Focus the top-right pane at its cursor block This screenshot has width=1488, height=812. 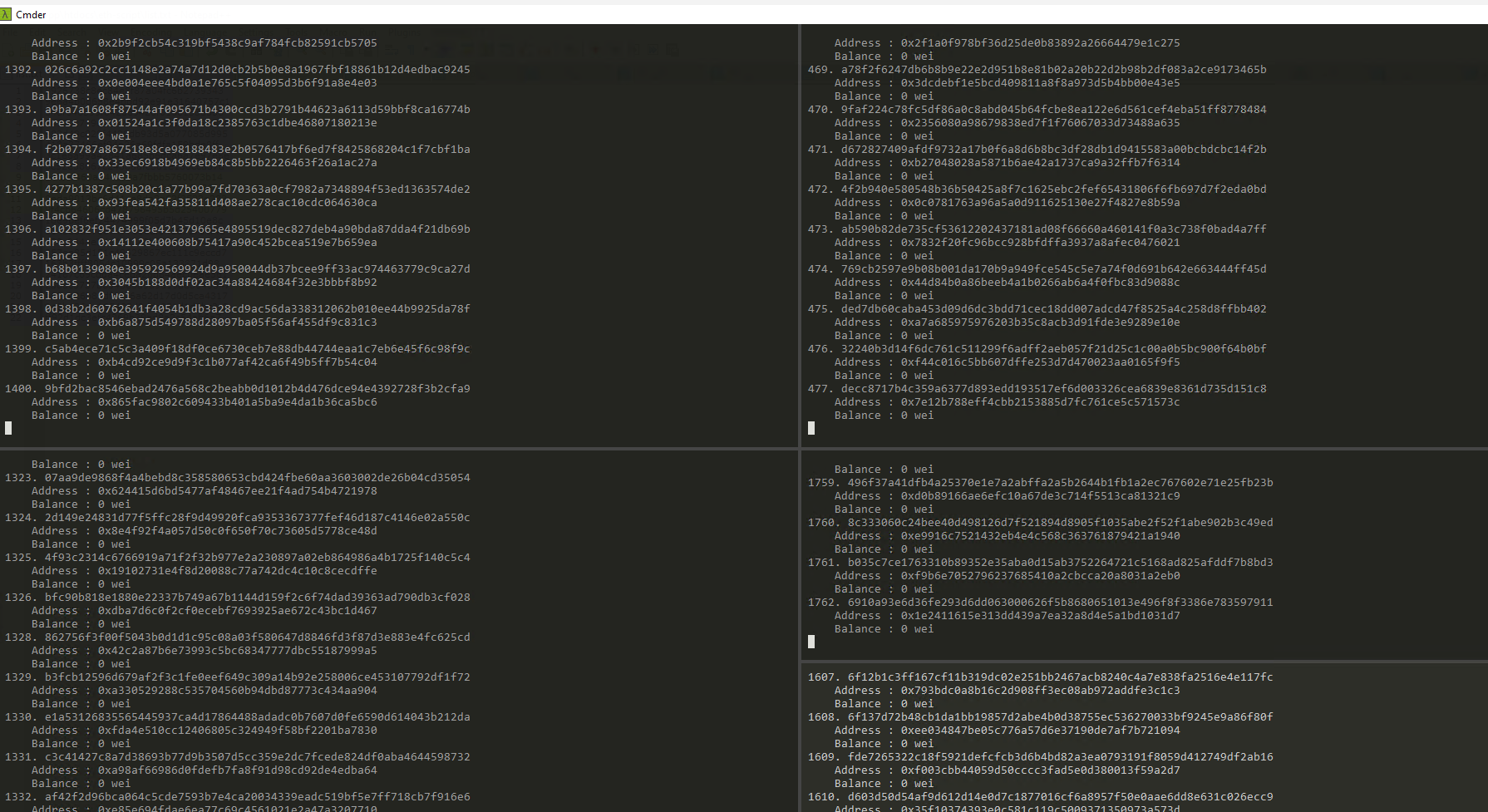(x=811, y=428)
